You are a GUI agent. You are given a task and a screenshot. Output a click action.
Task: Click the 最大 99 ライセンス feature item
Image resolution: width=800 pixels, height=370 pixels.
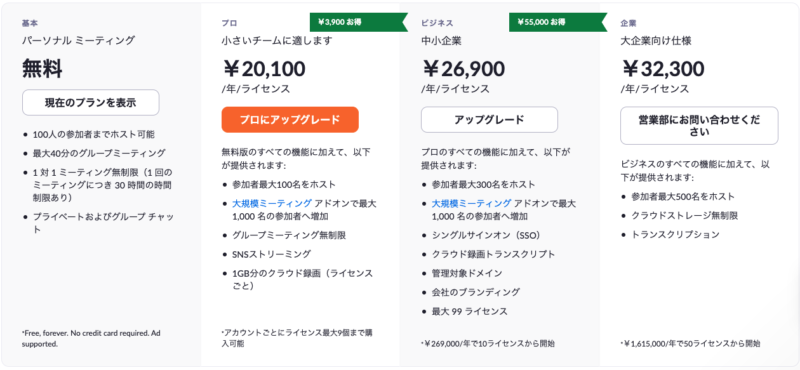coord(469,311)
